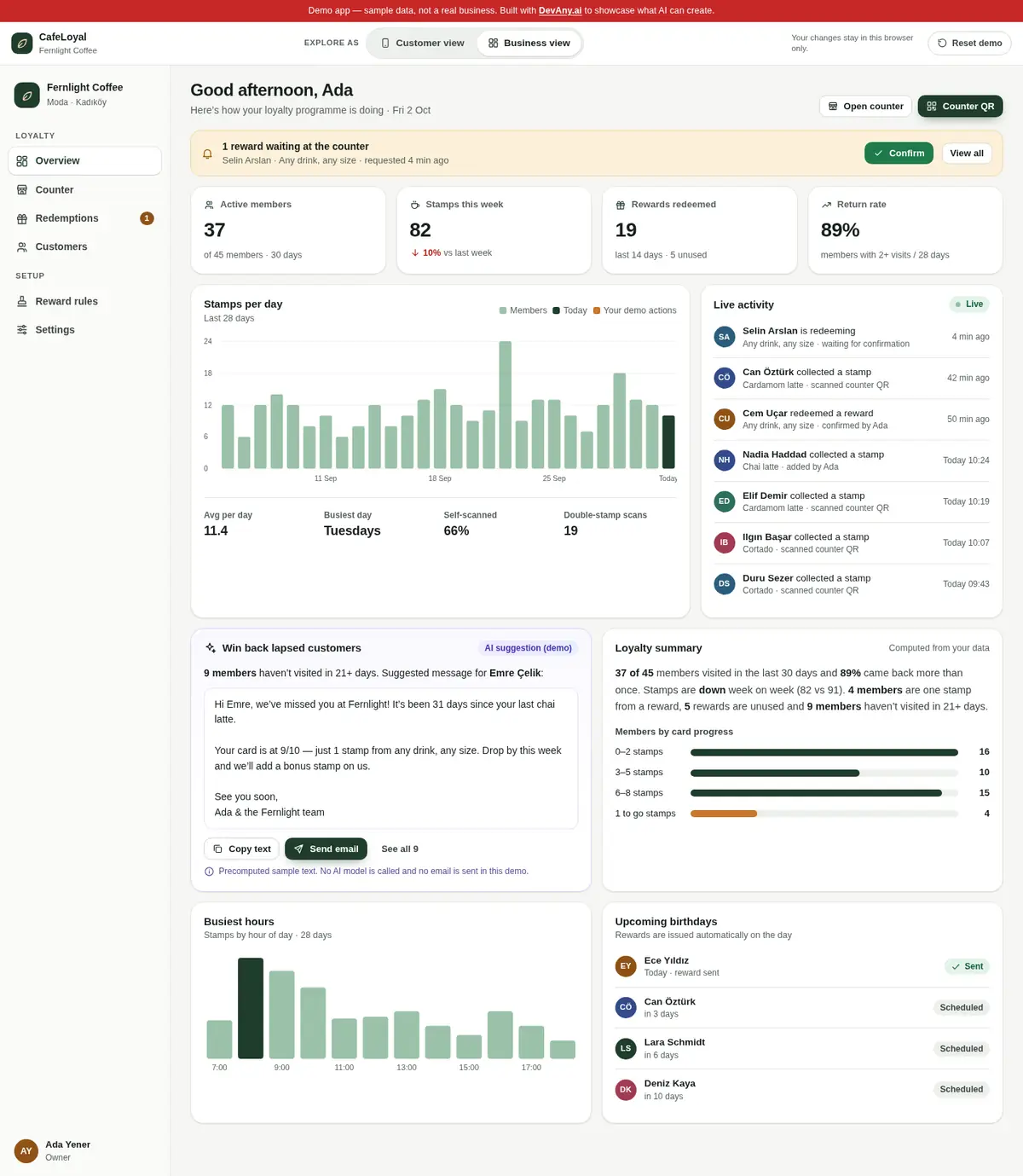1023x1176 pixels.
Task: Click the sparkle icon beside Win back lapsed customers
Action: (x=211, y=648)
